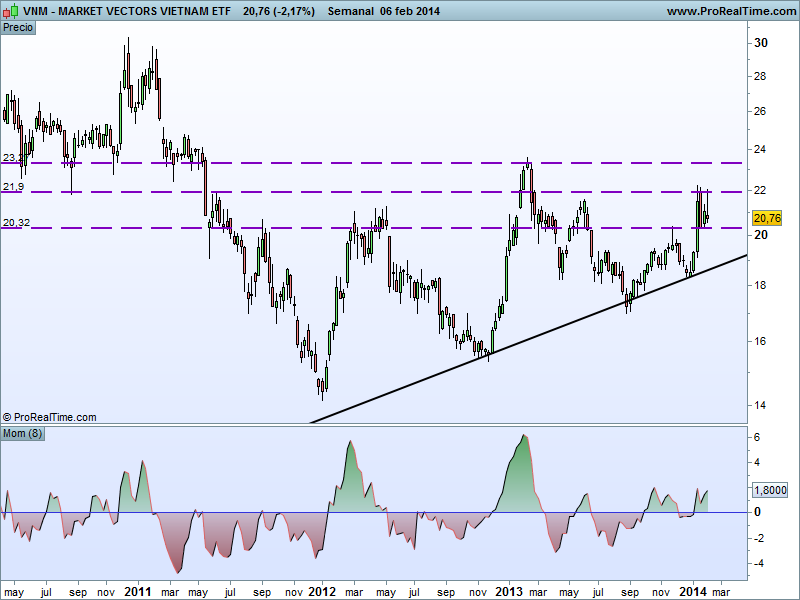Select the 21,9 horizontal level label
Screen dimensions: 800x600
coord(11,187)
